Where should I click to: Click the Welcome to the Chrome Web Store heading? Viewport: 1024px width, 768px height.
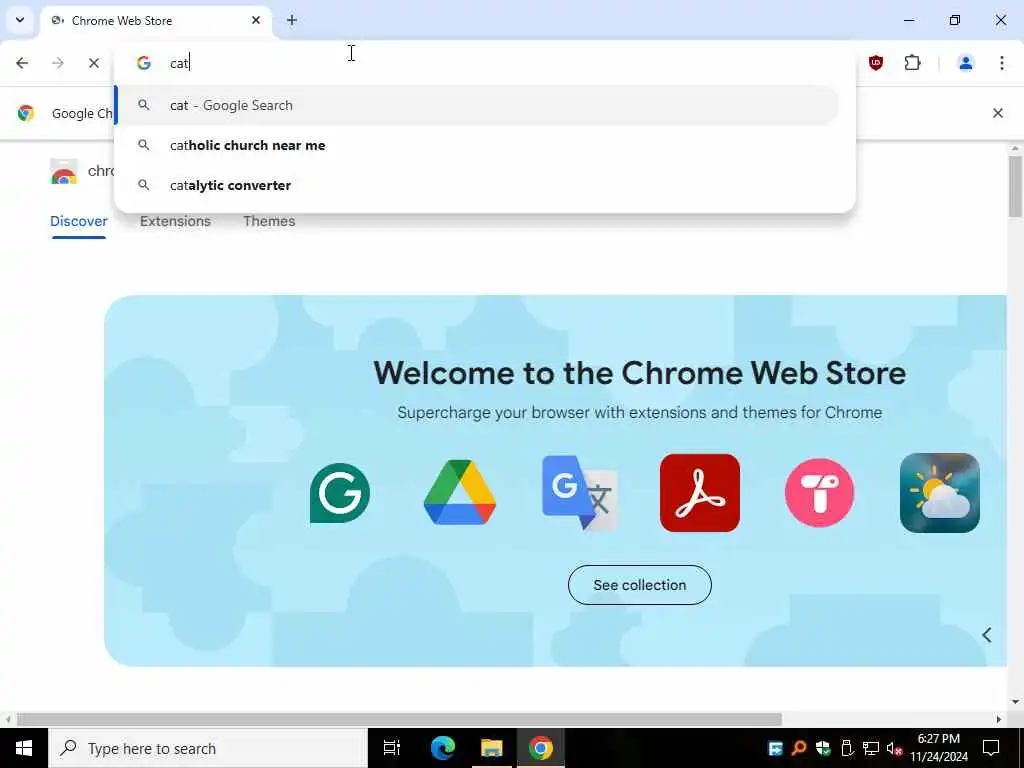pyautogui.click(x=639, y=373)
